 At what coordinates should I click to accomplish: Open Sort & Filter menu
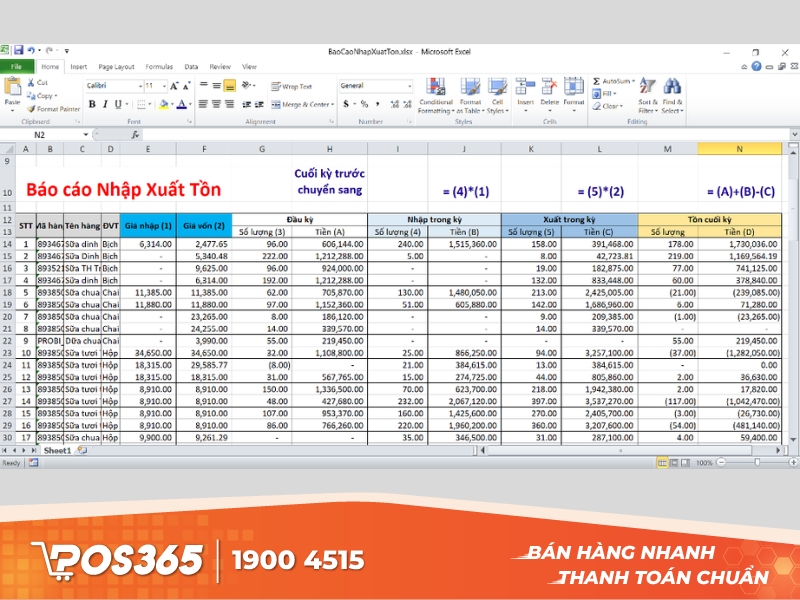tap(647, 96)
